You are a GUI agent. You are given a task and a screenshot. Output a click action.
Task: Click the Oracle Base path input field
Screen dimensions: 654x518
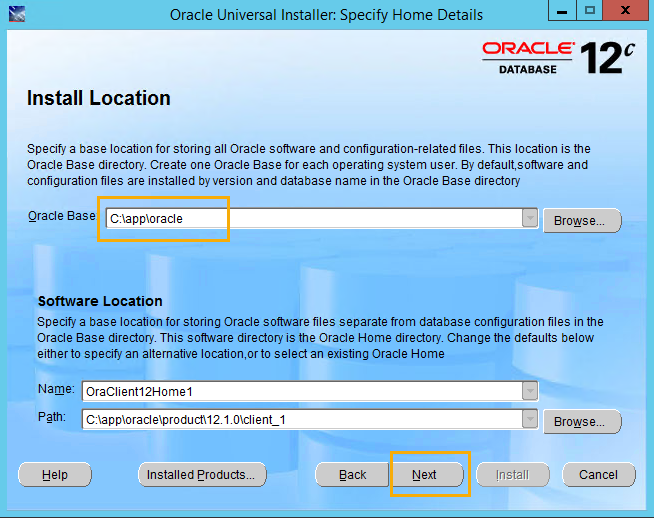pos(314,219)
